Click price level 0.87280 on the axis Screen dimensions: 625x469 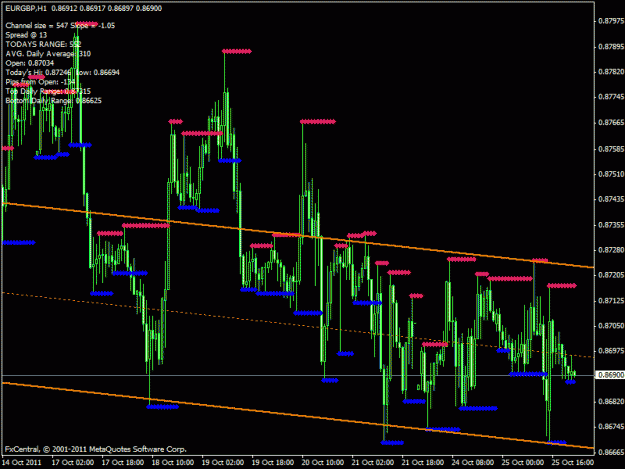(611, 250)
